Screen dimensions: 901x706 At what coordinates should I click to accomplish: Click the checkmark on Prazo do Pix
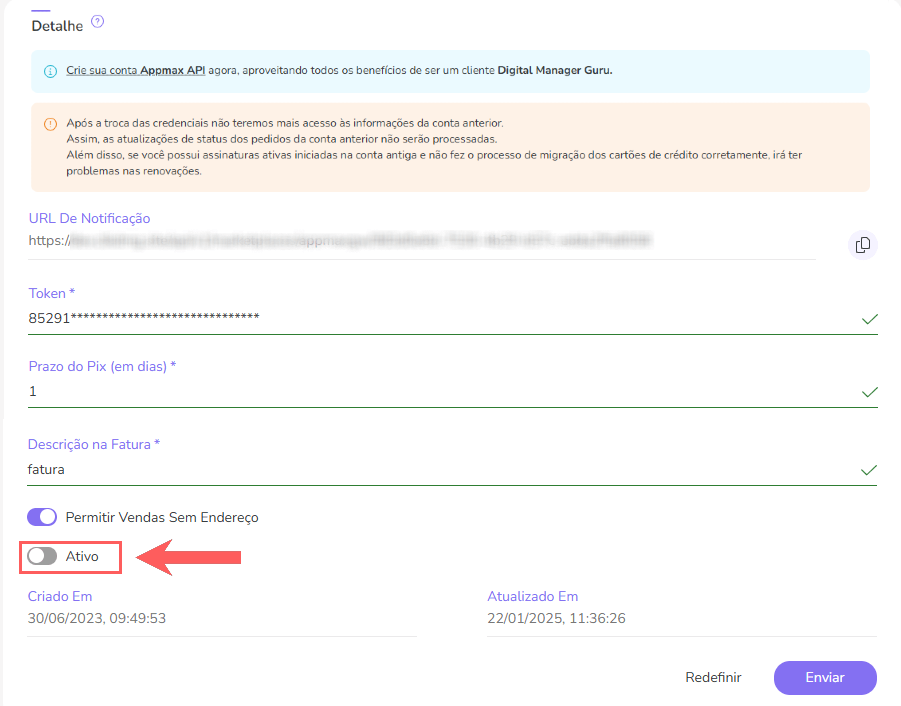(x=869, y=392)
